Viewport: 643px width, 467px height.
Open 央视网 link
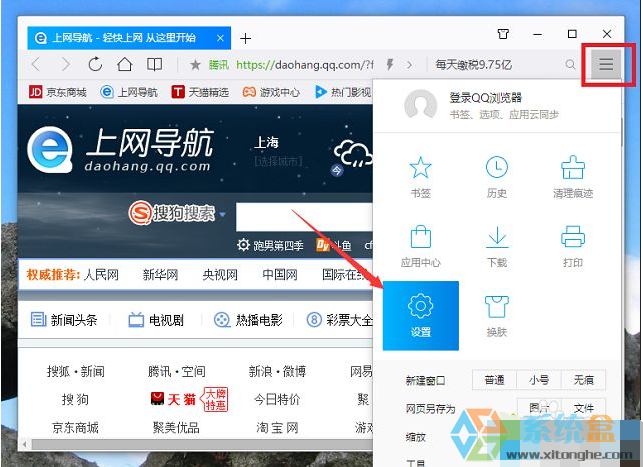click(220, 275)
